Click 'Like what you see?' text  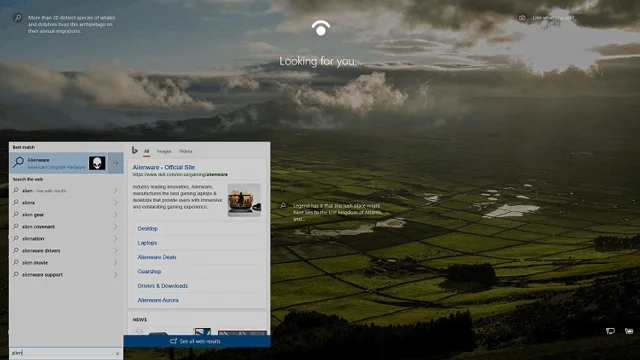pyautogui.click(x=553, y=18)
